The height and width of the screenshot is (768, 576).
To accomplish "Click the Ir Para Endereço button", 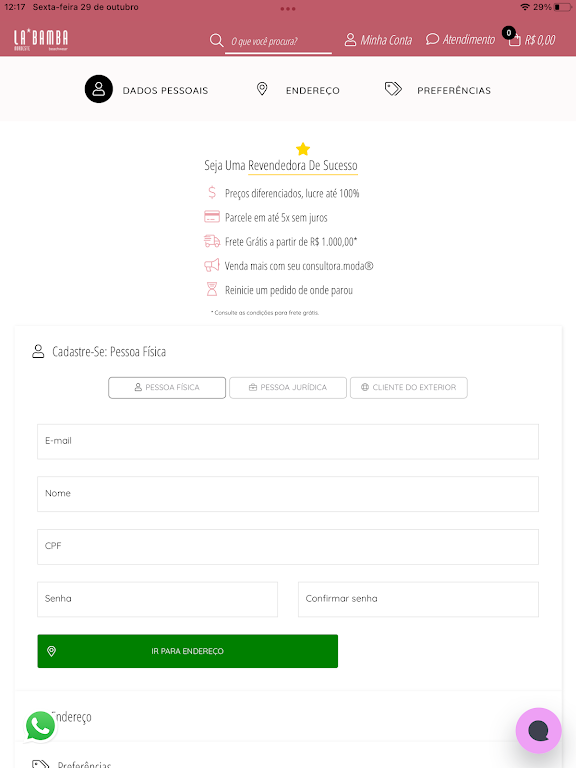I will tap(188, 651).
